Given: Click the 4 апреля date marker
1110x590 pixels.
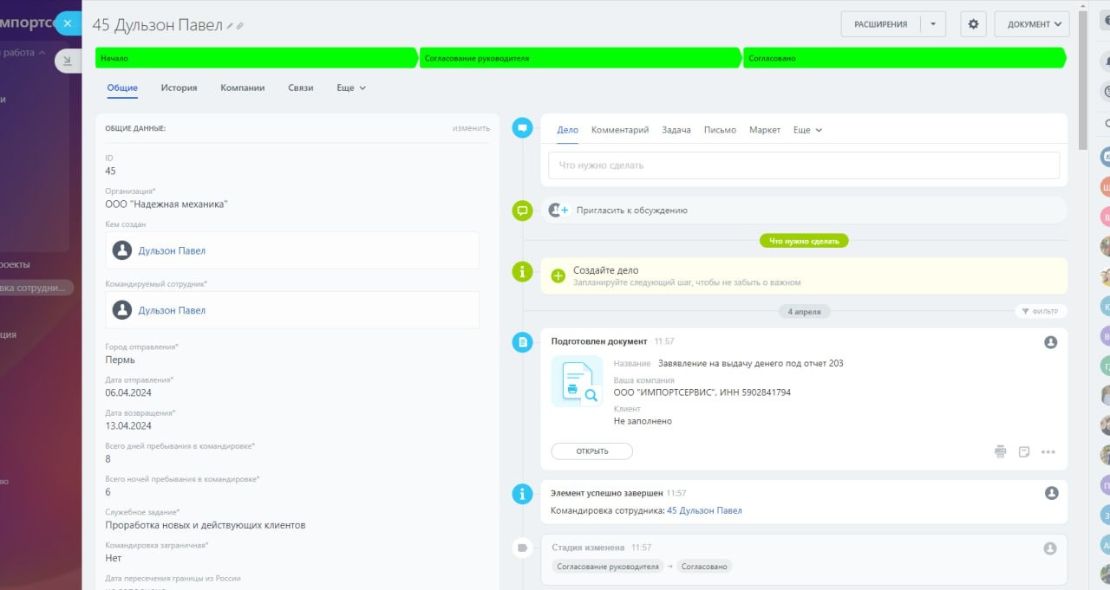Looking at the screenshot, I should click(x=804, y=312).
